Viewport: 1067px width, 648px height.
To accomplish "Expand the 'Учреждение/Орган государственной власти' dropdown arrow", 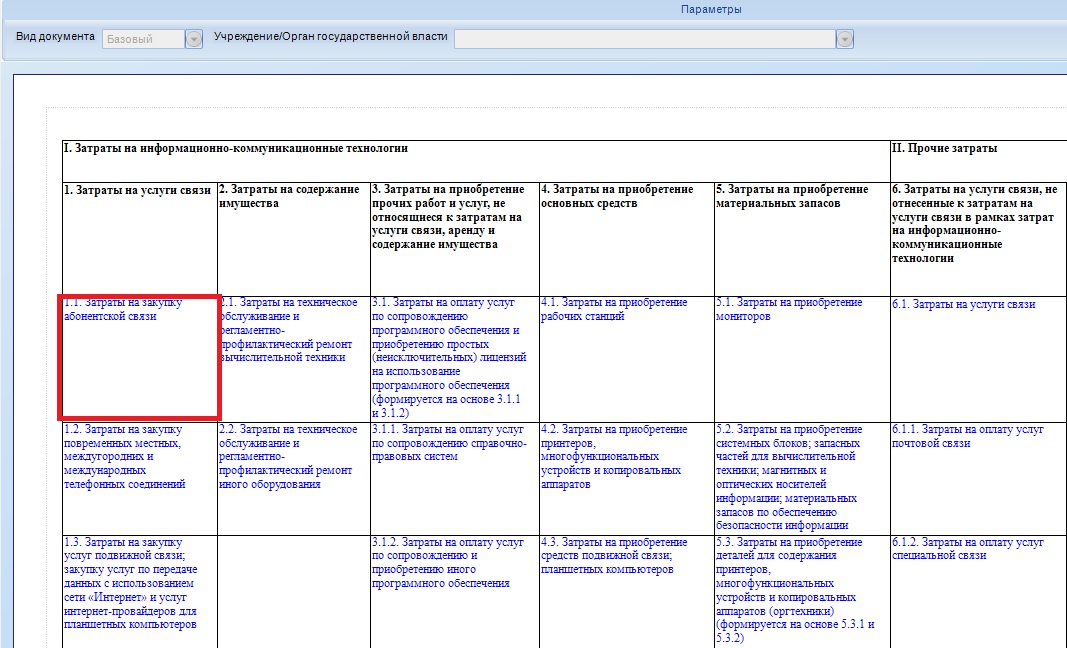I will click(x=844, y=39).
